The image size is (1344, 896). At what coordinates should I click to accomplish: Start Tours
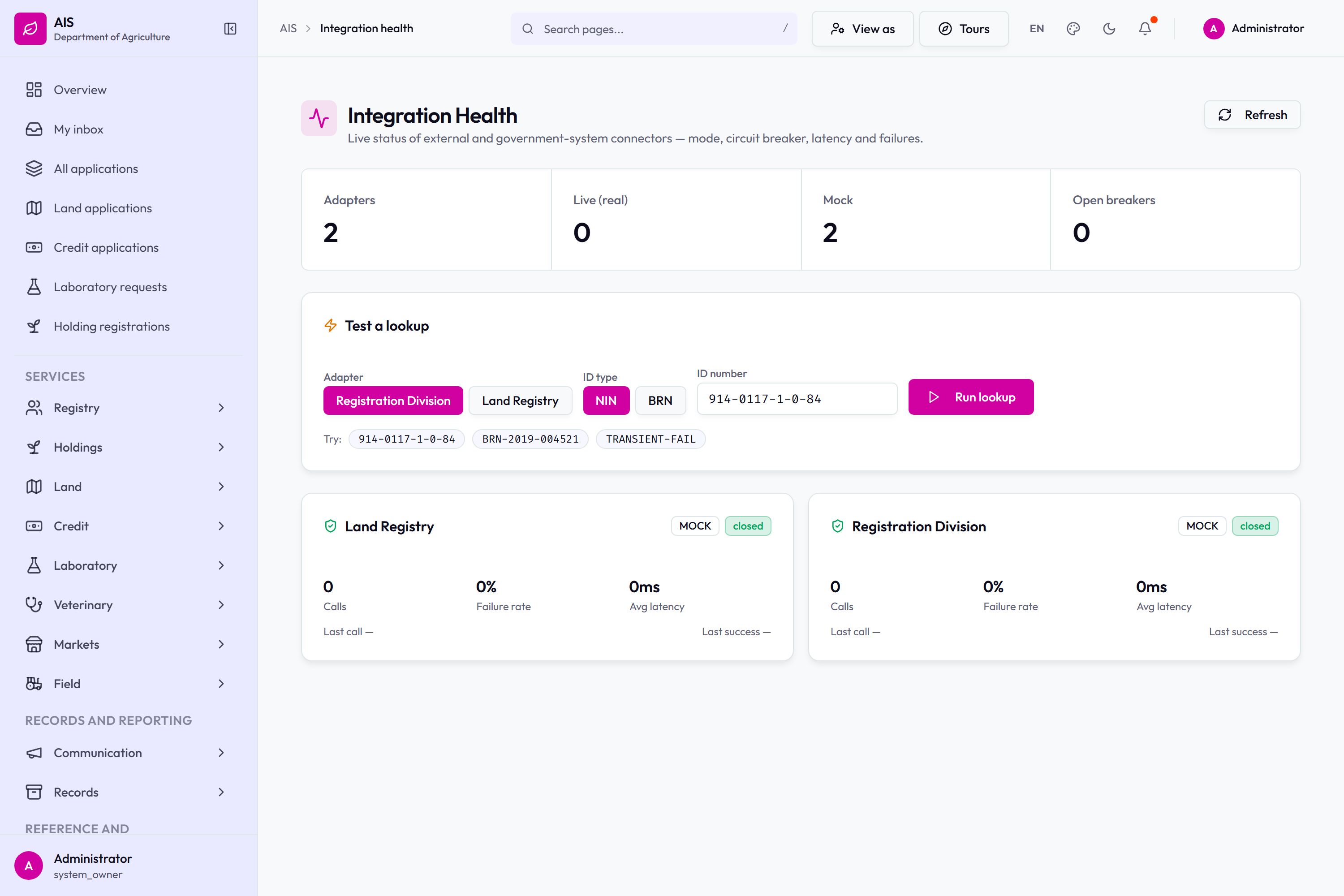(x=964, y=29)
